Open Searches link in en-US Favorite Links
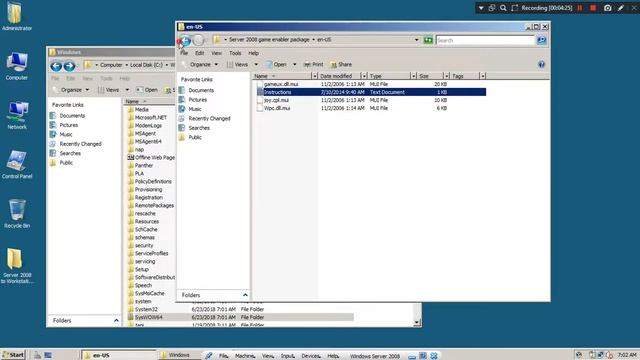The width and height of the screenshot is (640, 360). 199,128
